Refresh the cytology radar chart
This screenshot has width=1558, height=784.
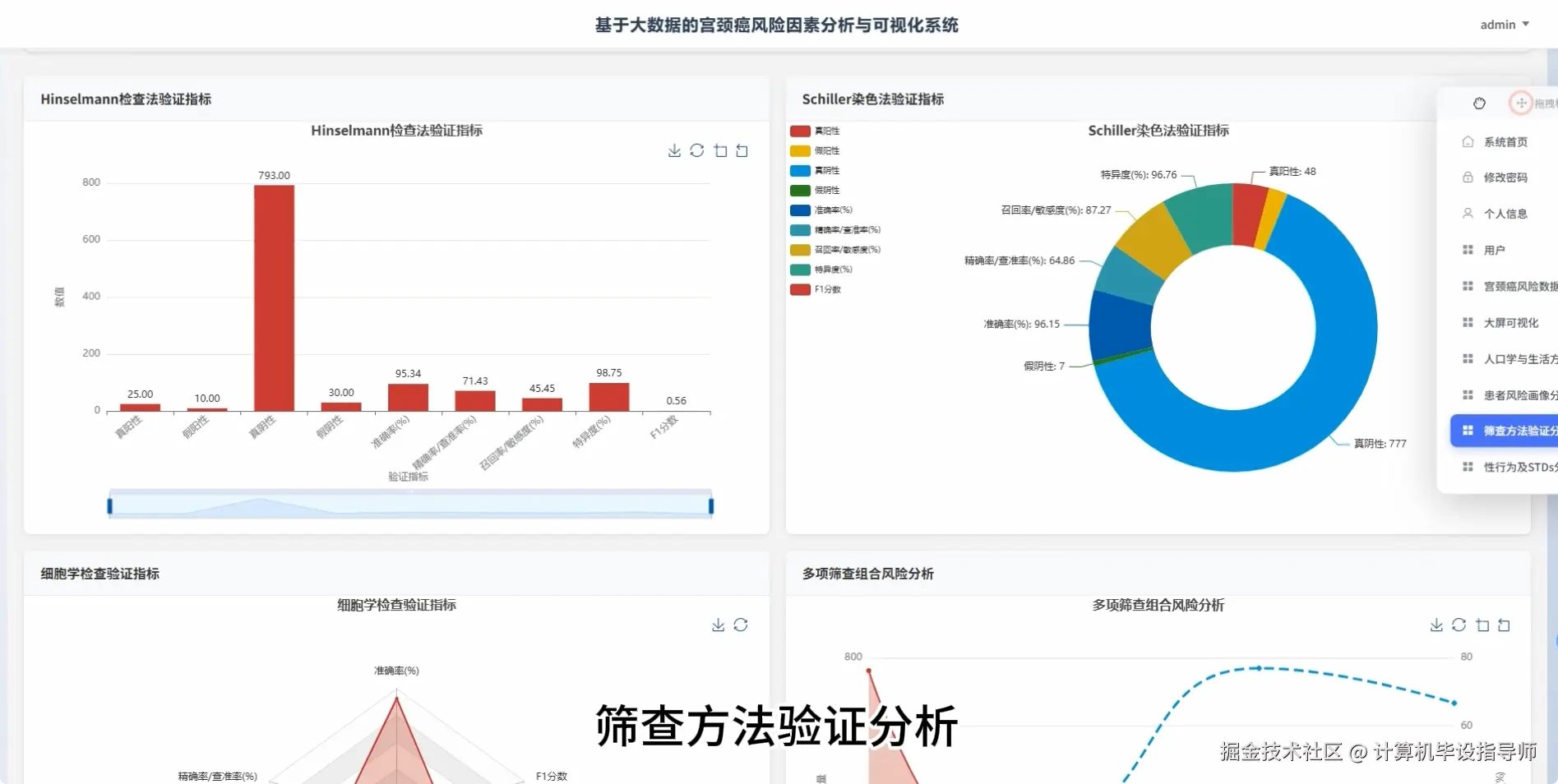[x=741, y=625]
